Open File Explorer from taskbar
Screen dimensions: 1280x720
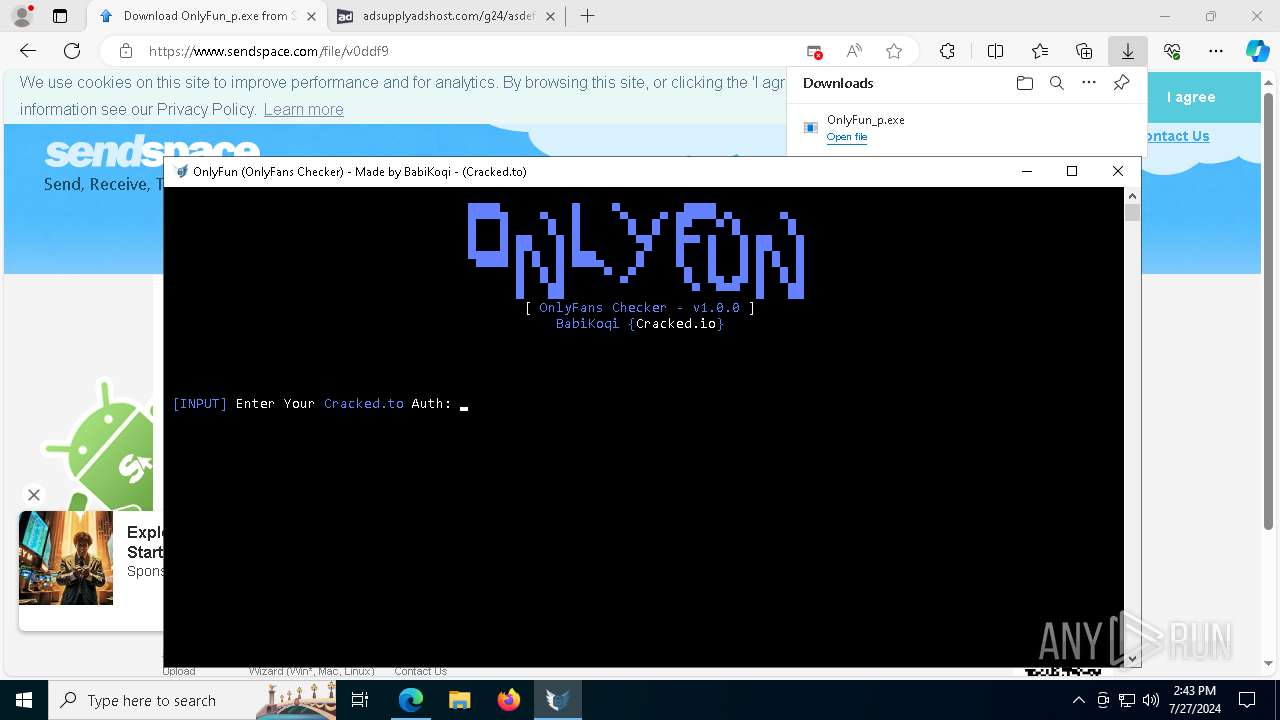click(459, 700)
